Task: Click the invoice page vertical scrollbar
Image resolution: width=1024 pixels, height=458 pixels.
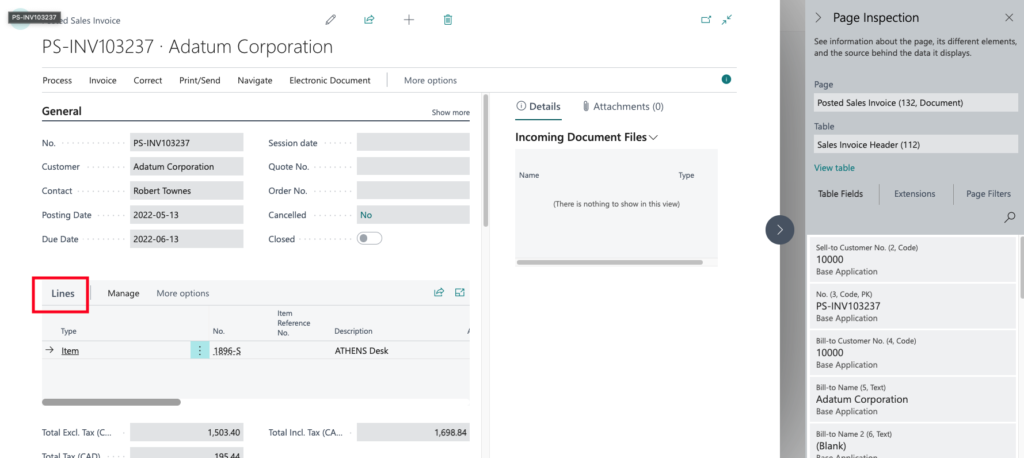Action: pyautogui.click(x=485, y=160)
